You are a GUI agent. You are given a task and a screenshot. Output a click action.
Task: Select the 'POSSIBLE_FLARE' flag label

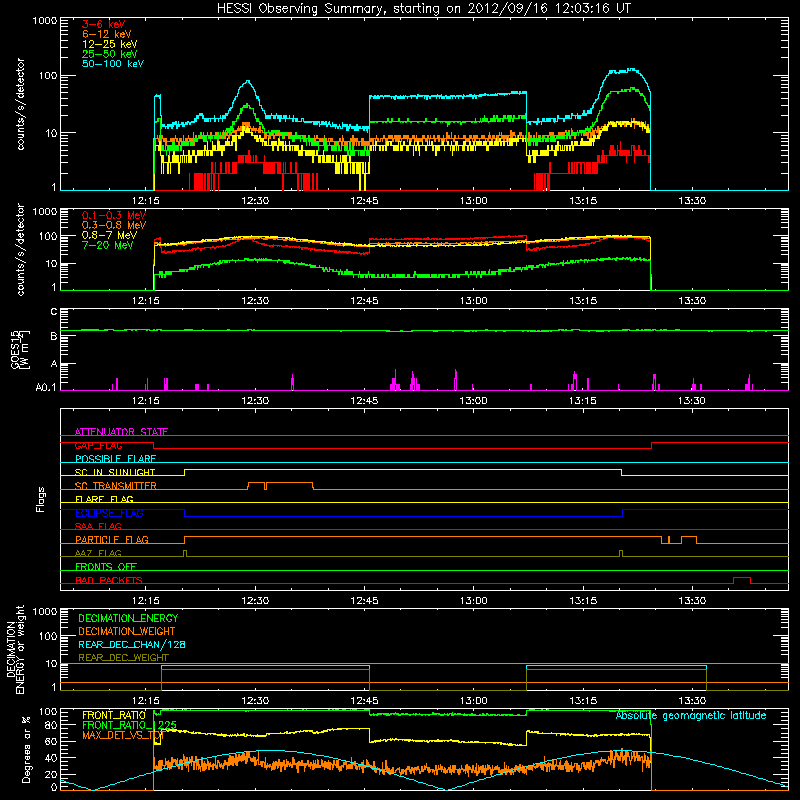coord(115,459)
